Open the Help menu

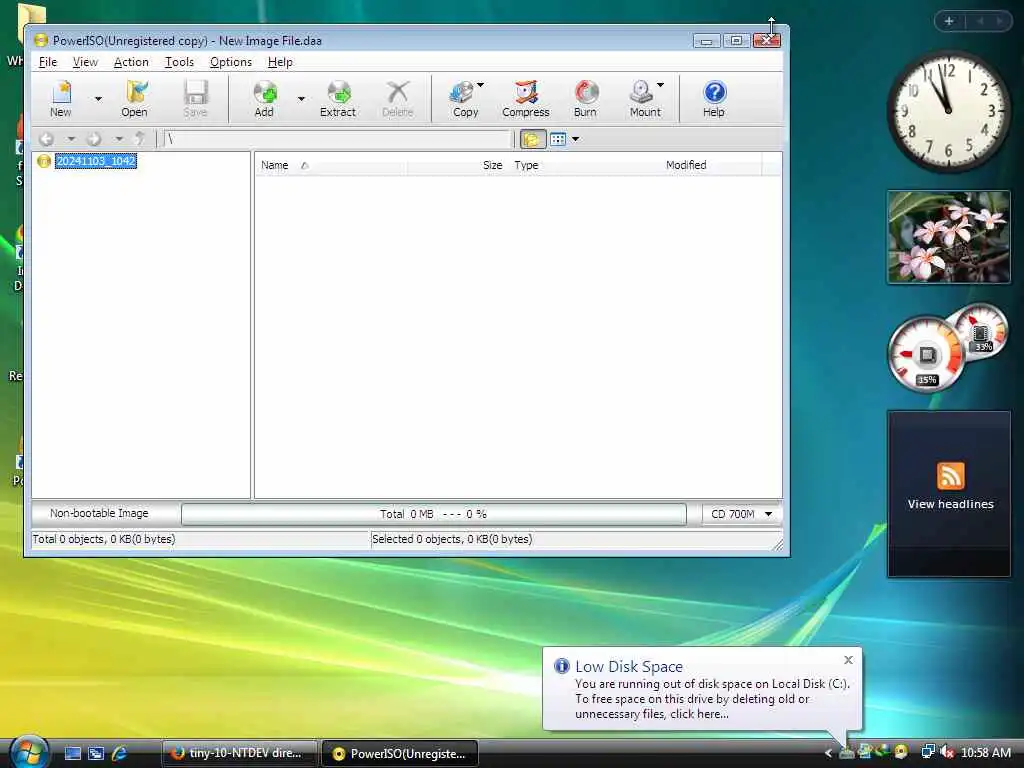coord(280,62)
